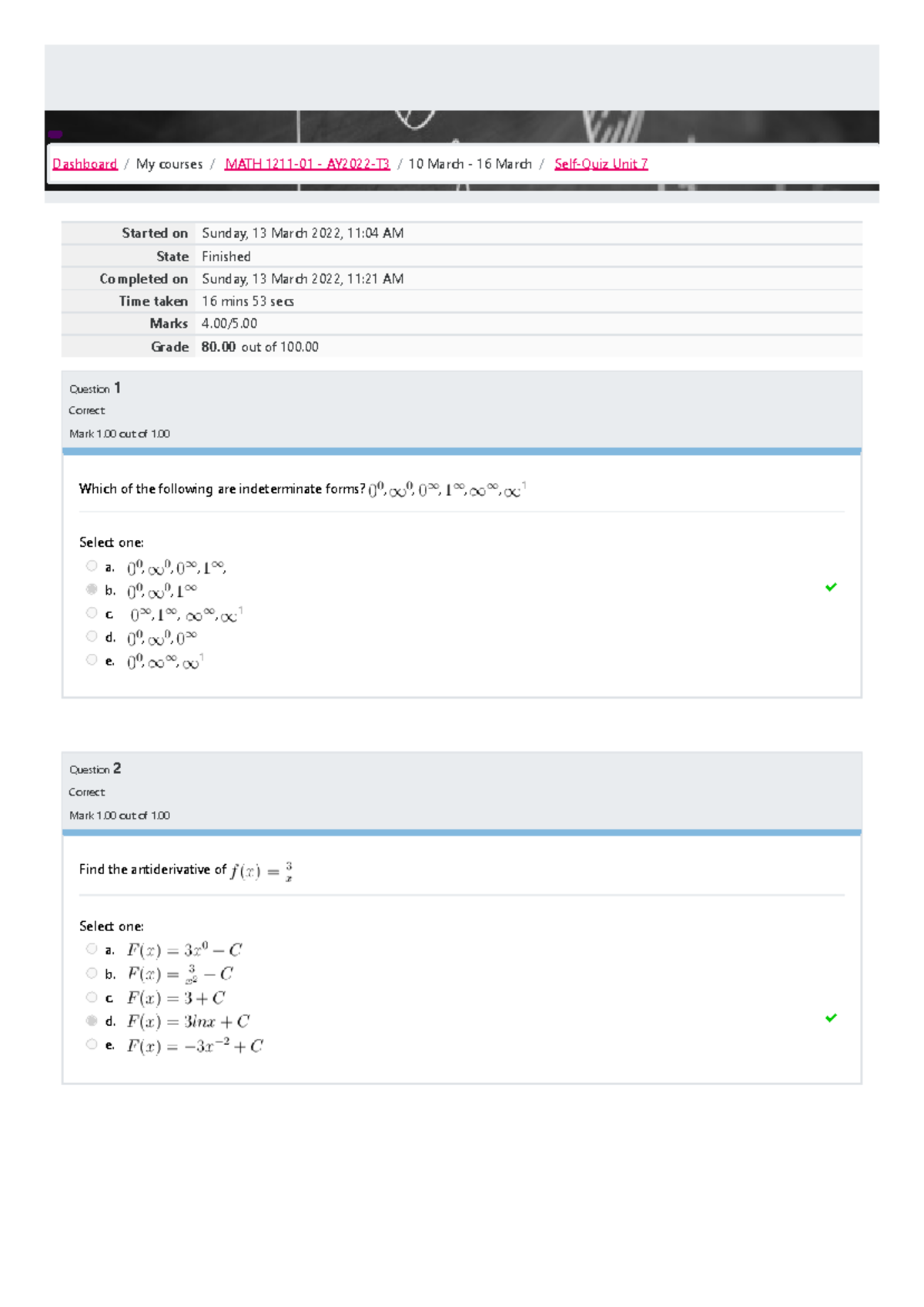Open the Self-Quiz Unit 7 link
Image resolution: width=924 pixels, height=1307 pixels.
click(x=601, y=164)
